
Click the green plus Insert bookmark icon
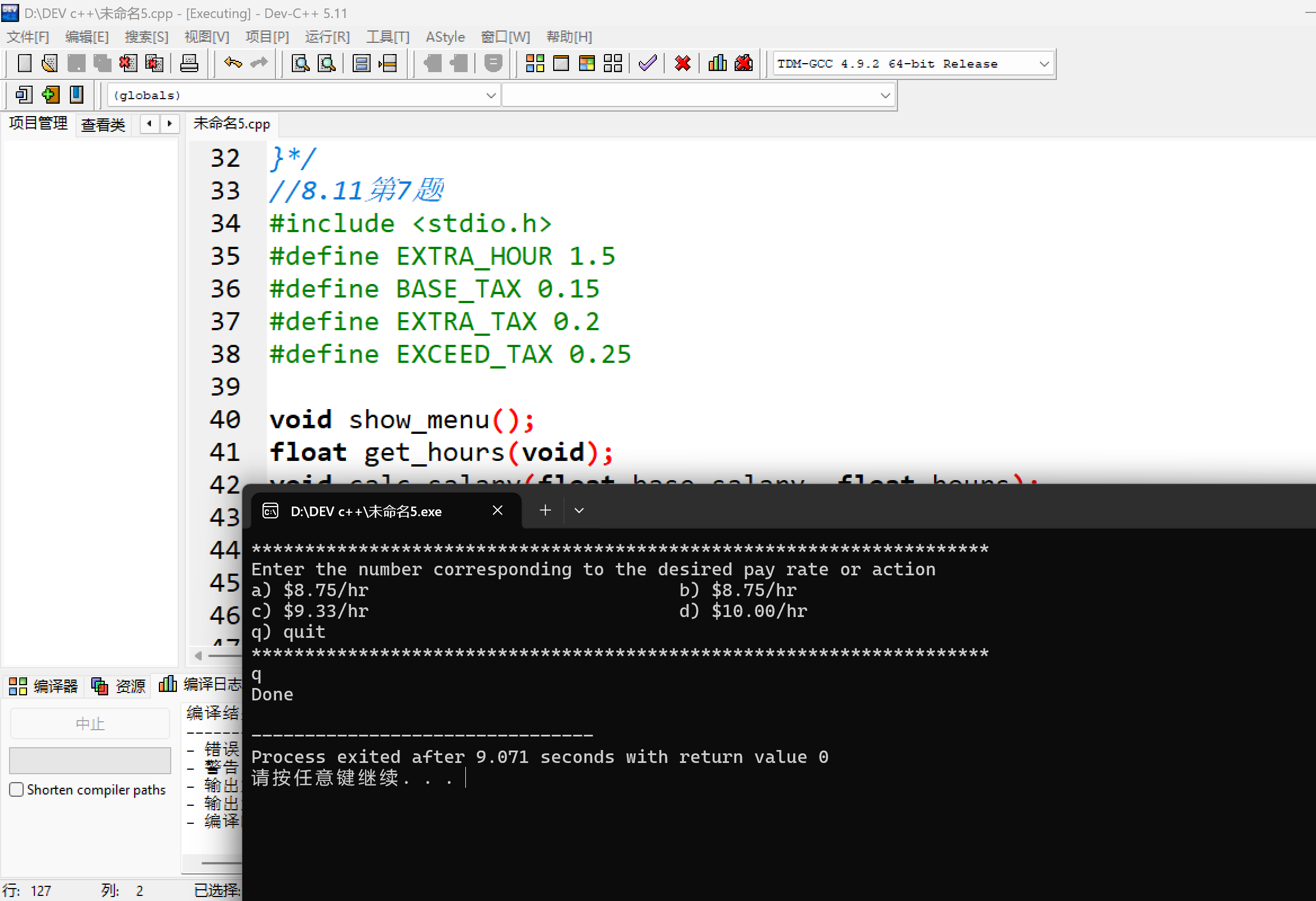point(50,95)
